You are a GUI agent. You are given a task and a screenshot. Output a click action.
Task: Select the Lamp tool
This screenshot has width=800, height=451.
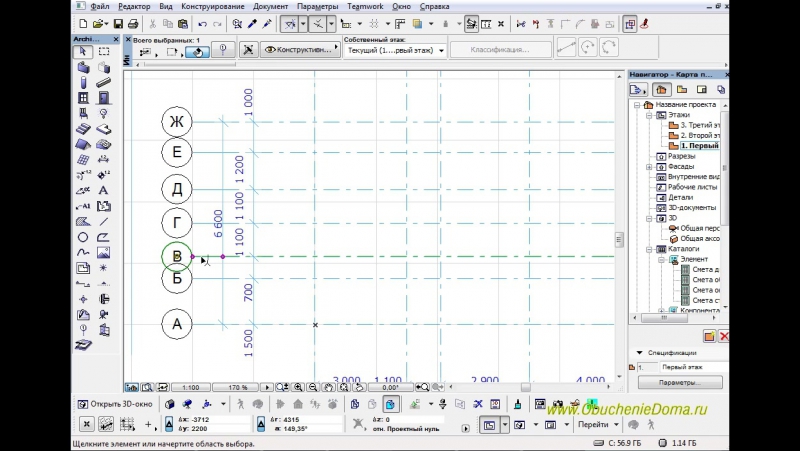click(104, 113)
